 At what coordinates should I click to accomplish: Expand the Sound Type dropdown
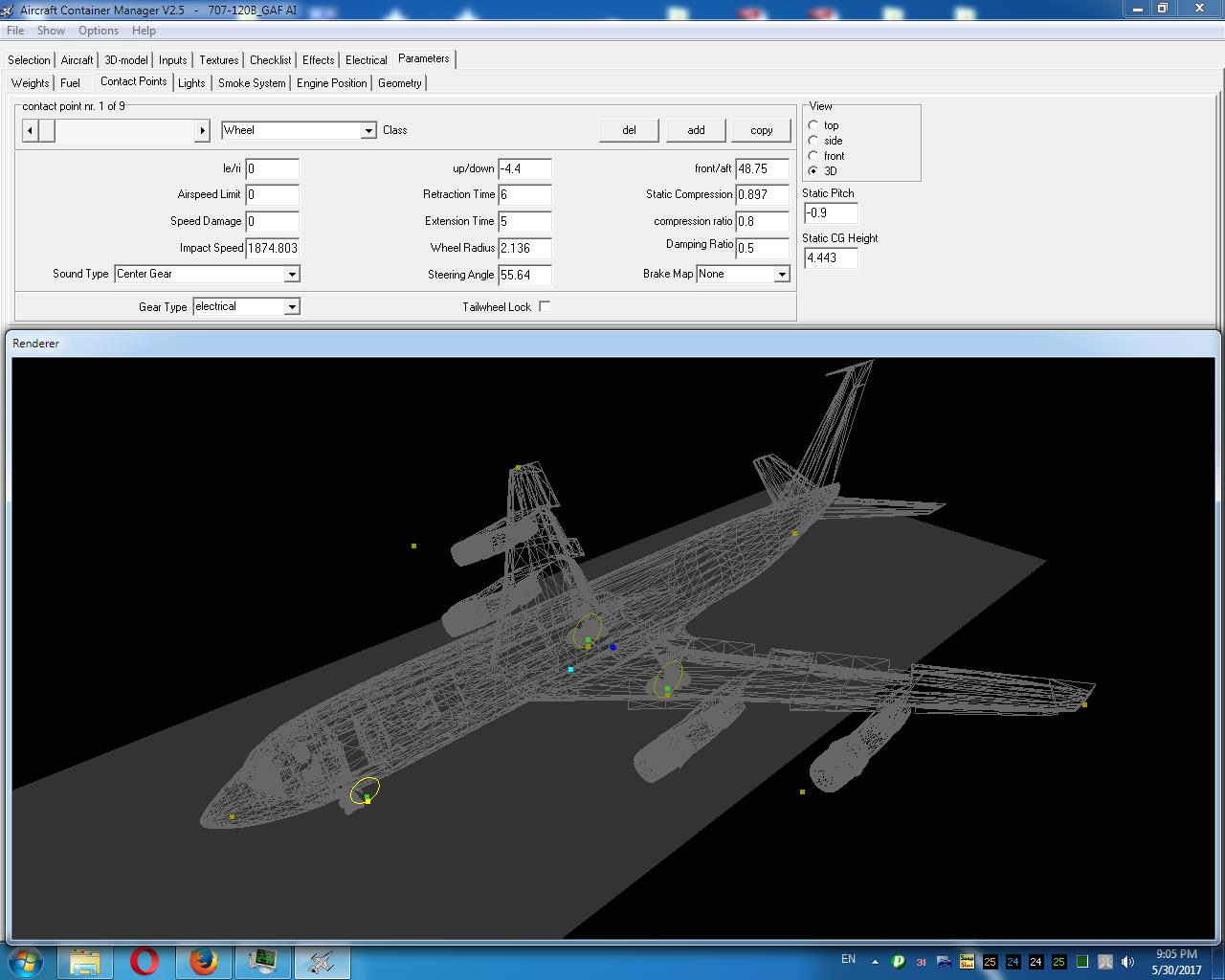[x=292, y=275]
